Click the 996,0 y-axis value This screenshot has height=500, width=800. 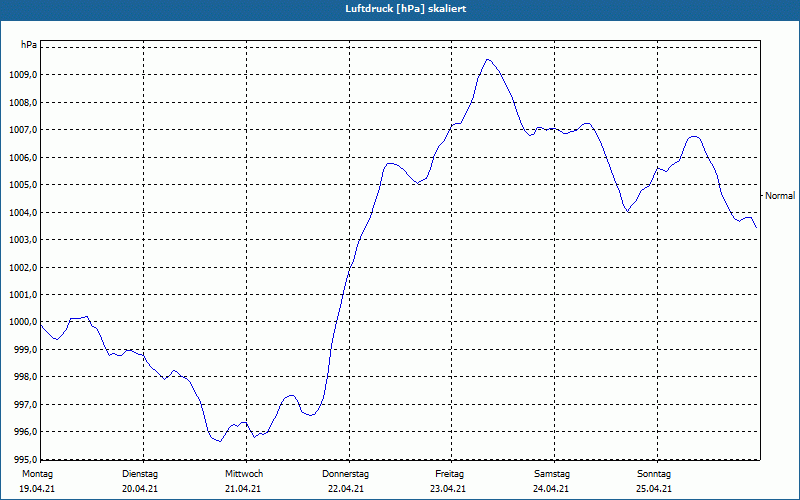(25, 432)
